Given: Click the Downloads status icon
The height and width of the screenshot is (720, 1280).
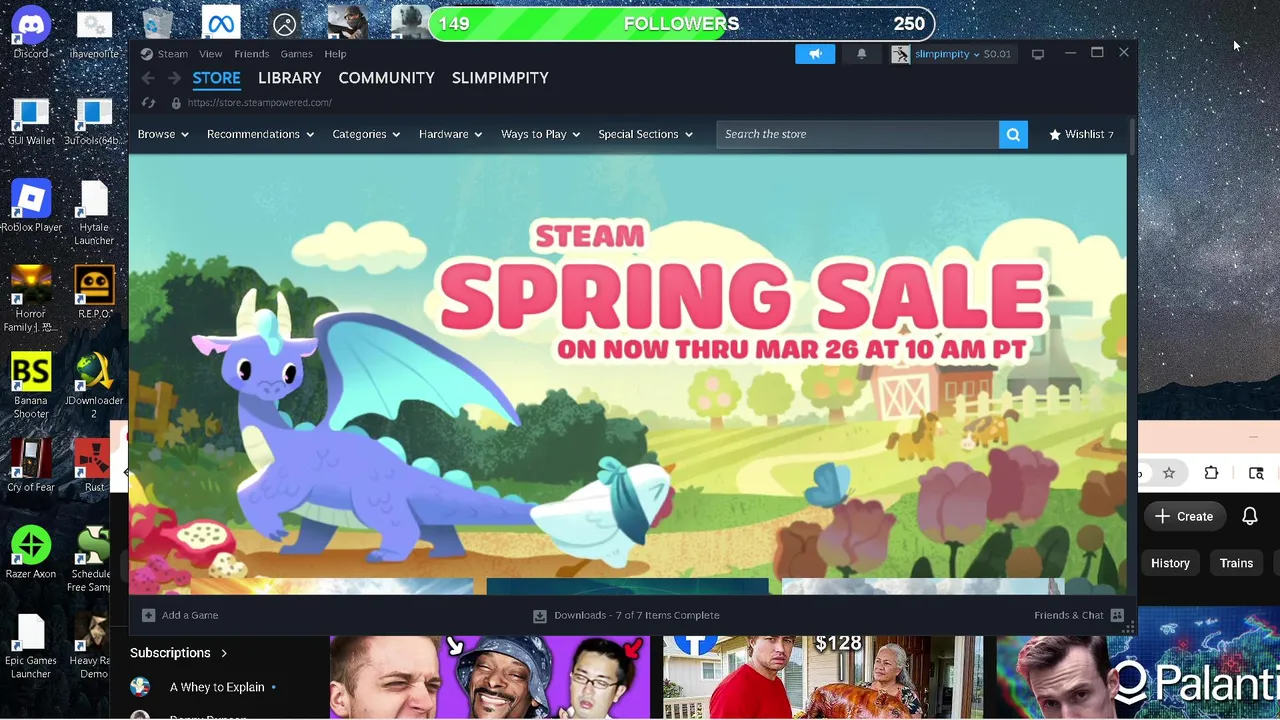Looking at the screenshot, I should 540,615.
